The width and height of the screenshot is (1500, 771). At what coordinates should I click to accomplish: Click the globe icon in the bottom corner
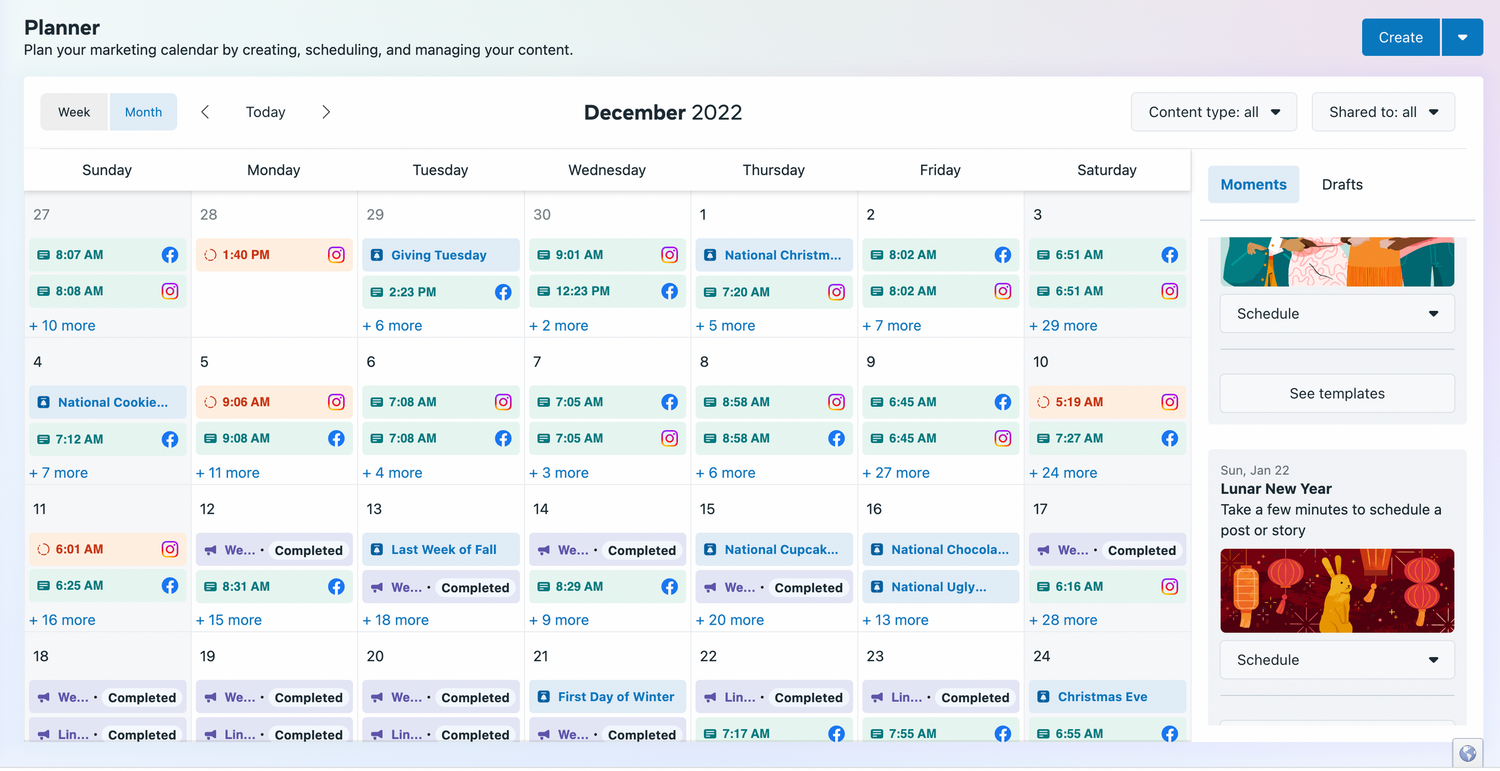[x=1468, y=753]
